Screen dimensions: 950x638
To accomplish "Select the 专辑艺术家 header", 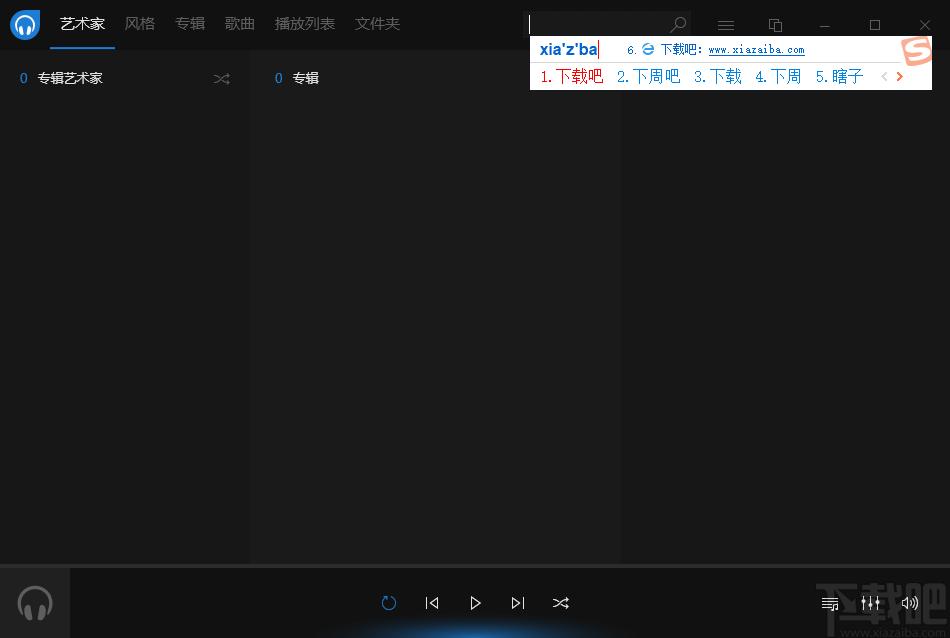I will (x=70, y=78).
